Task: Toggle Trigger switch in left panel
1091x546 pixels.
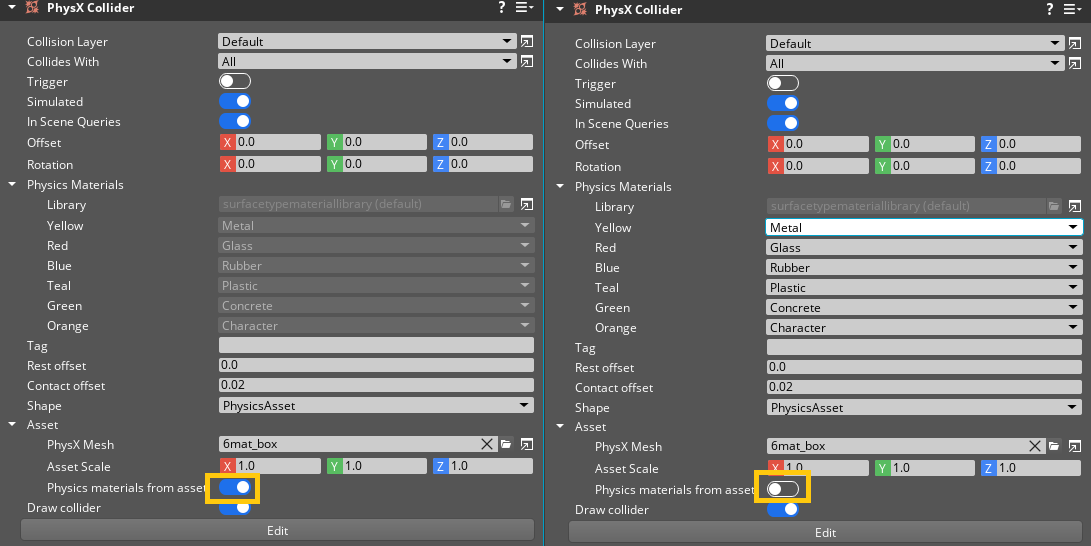Action: 235,81
